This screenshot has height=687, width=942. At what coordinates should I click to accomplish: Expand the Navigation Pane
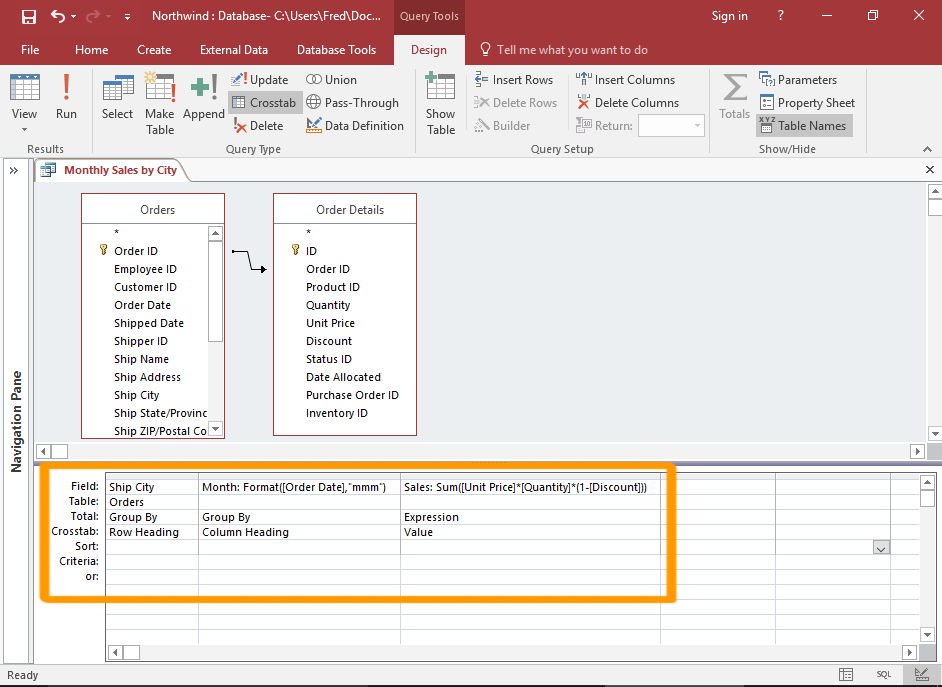coord(13,170)
